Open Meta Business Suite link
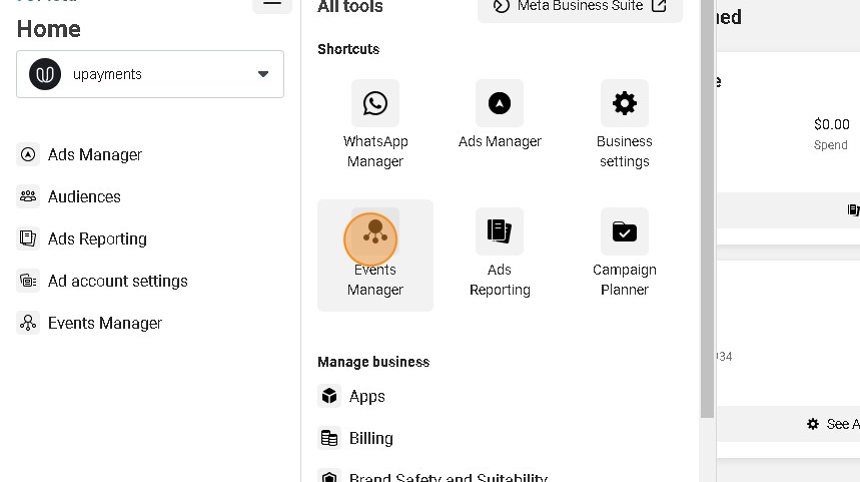 (580, 7)
